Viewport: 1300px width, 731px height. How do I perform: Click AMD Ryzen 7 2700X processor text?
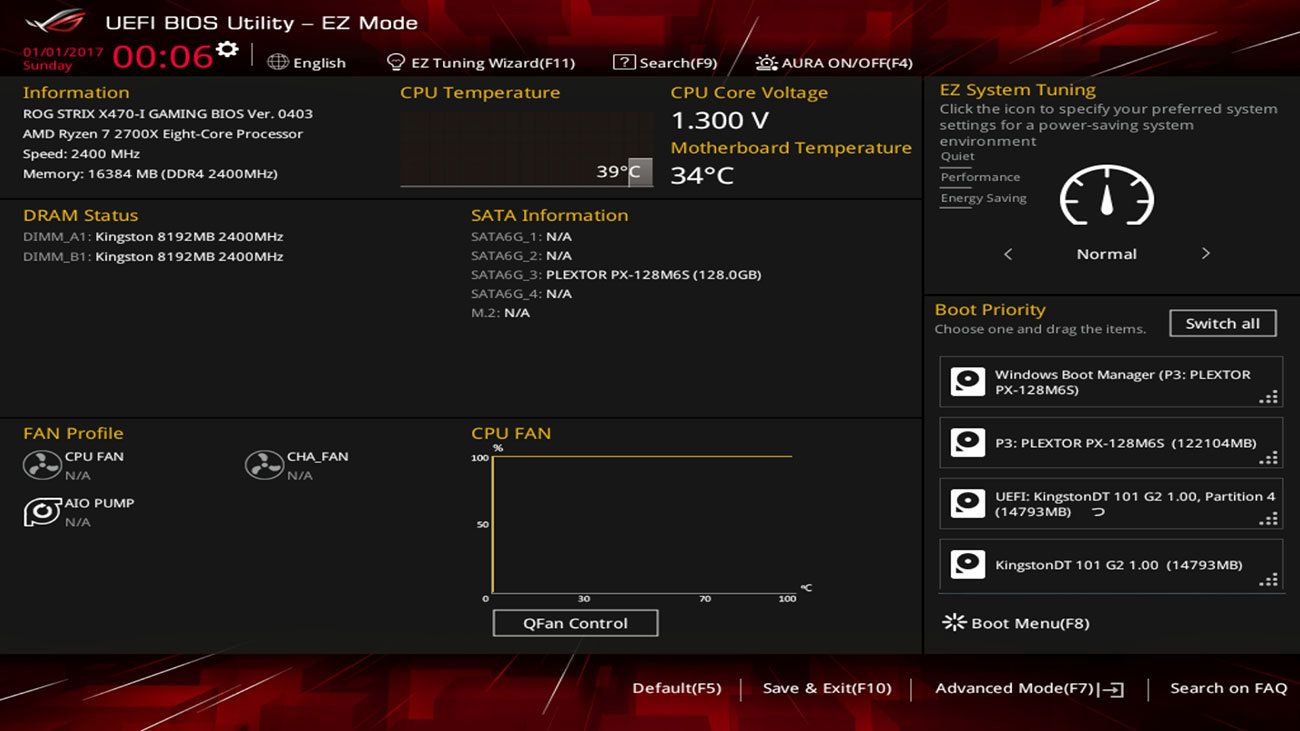coord(163,134)
